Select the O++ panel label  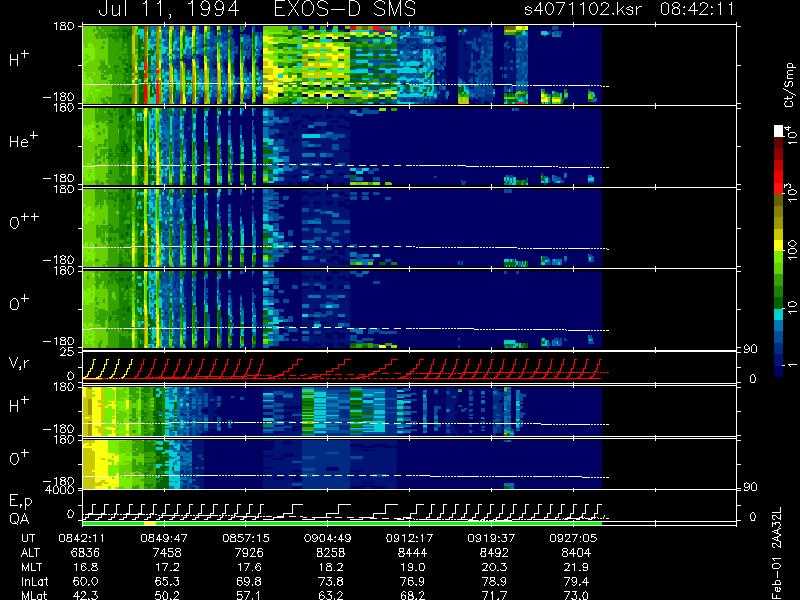tap(24, 221)
